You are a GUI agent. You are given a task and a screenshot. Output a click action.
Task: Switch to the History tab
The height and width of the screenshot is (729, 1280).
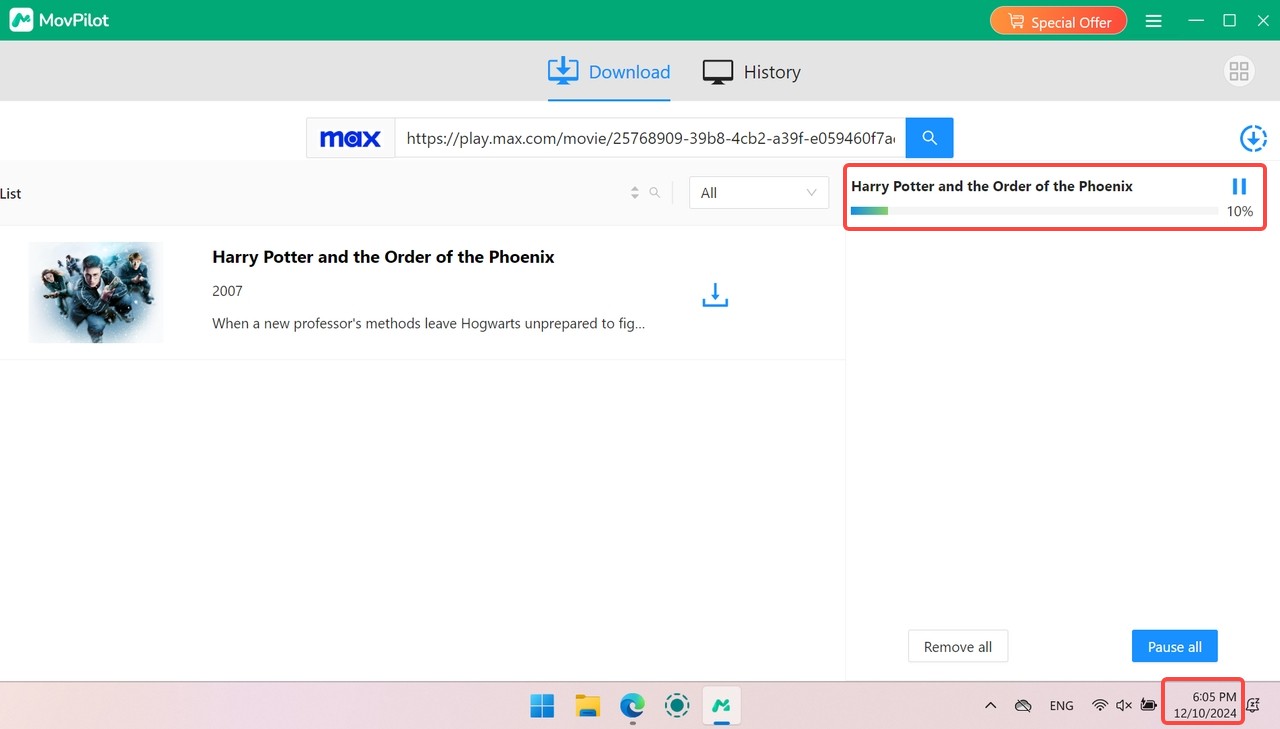[x=751, y=72]
